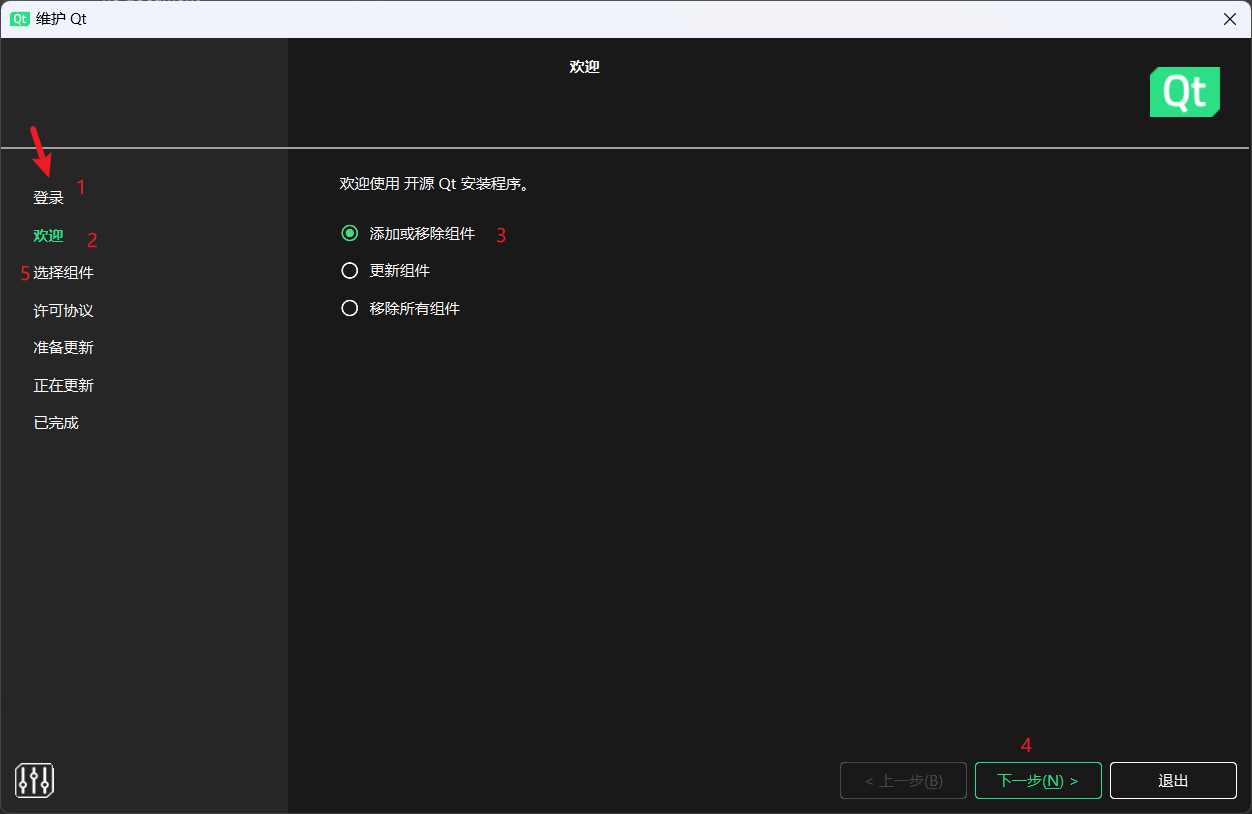This screenshot has height=814, width=1252.
Task: Close the 维护 Qt window
Action: [1229, 19]
